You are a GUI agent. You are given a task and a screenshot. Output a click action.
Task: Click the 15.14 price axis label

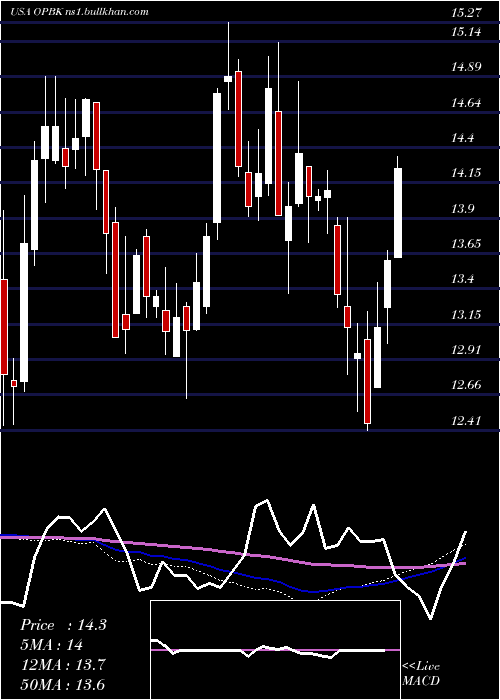(x=466, y=32)
